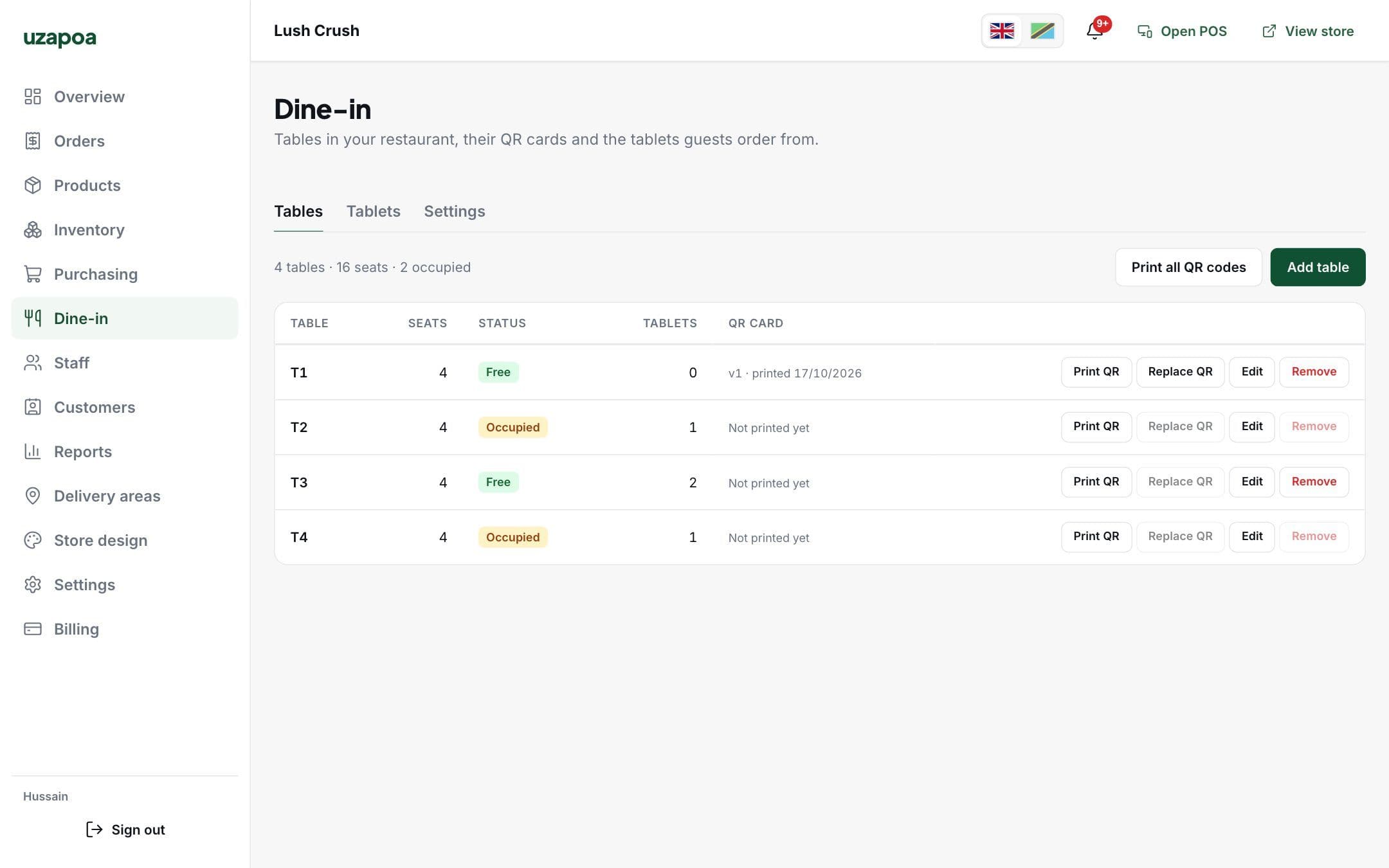Click the Inventory cubes icon

point(33,230)
